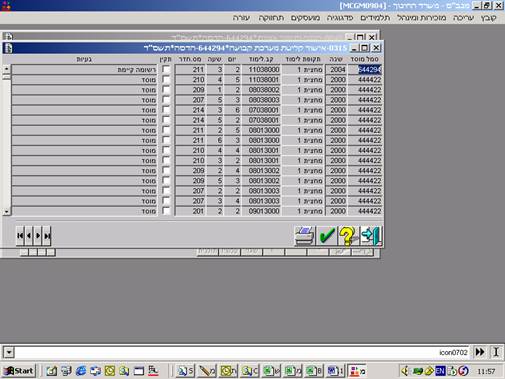The image size is (505, 379).
Task: Open the קובץ menu
Action: click(488, 18)
